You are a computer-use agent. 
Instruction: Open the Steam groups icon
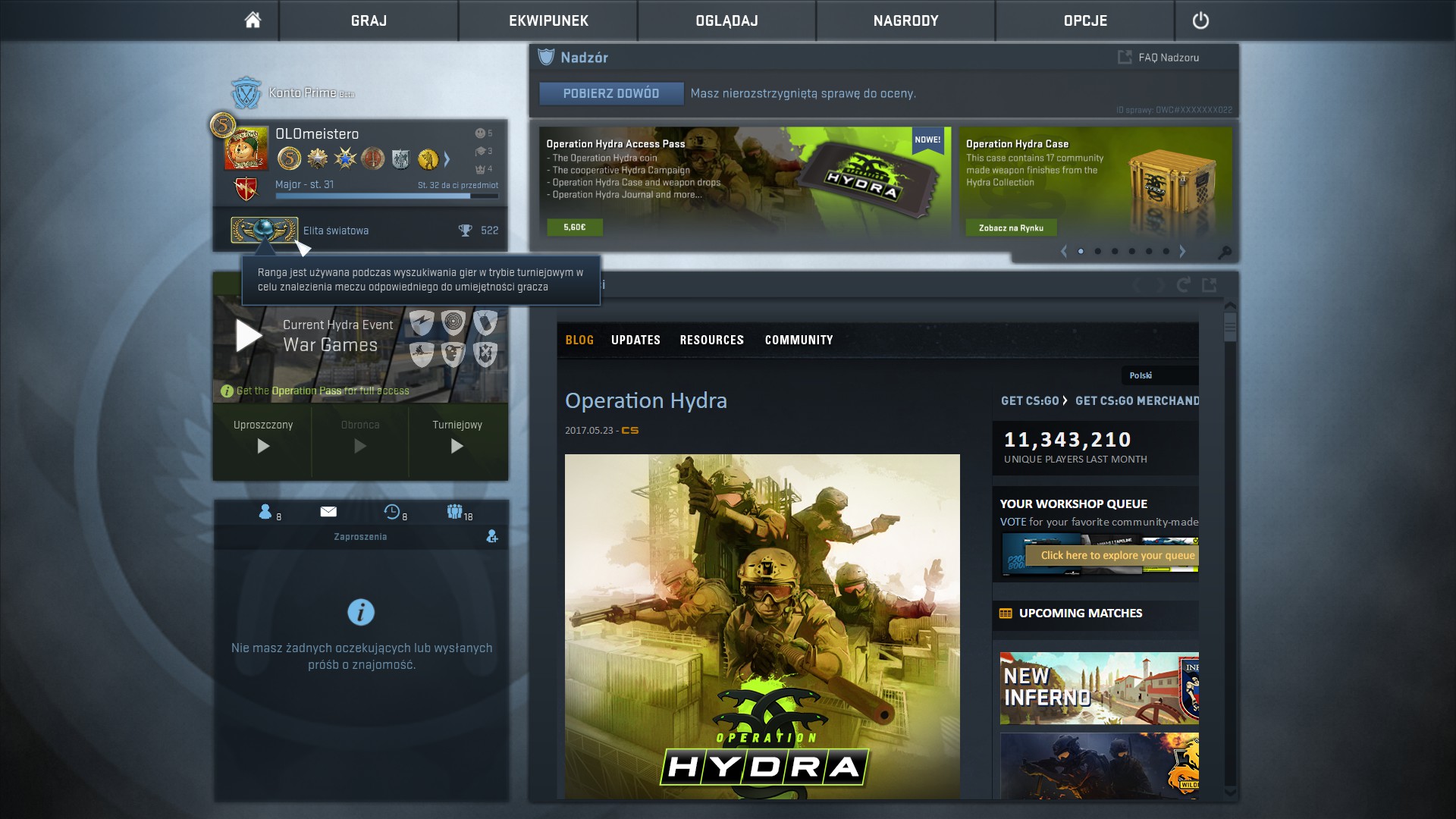(x=455, y=512)
